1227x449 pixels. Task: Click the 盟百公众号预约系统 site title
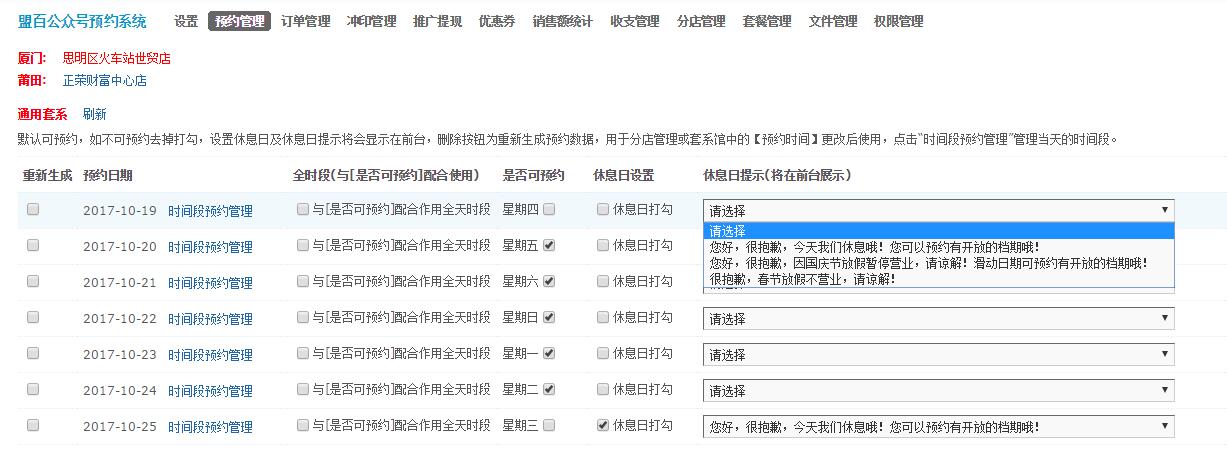pos(82,21)
